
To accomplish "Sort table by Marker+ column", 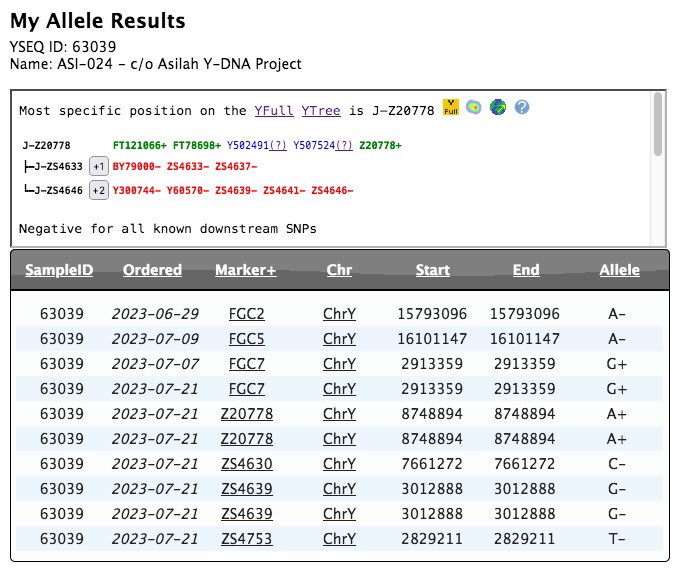I will [x=245, y=270].
